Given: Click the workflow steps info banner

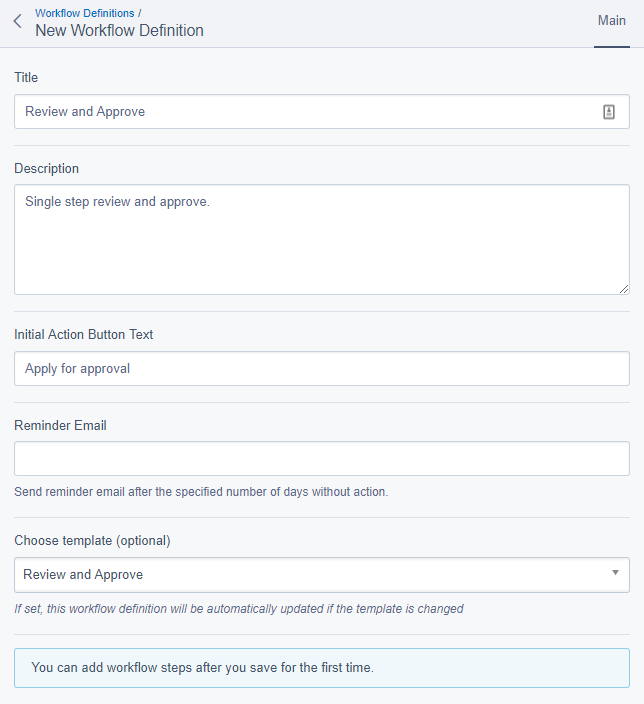Looking at the screenshot, I should [321, 667].
